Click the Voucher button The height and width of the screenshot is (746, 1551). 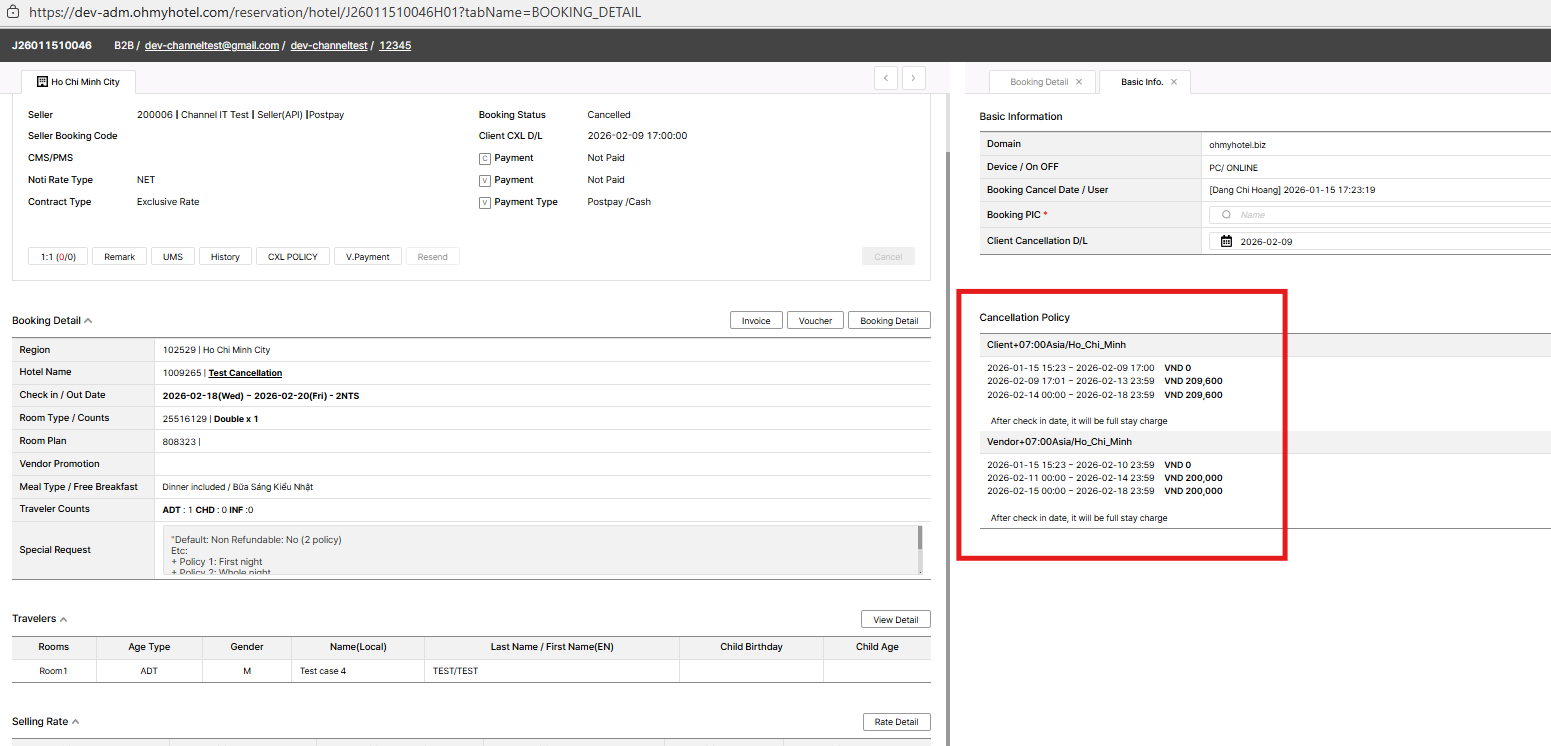(x=815, y=321)
